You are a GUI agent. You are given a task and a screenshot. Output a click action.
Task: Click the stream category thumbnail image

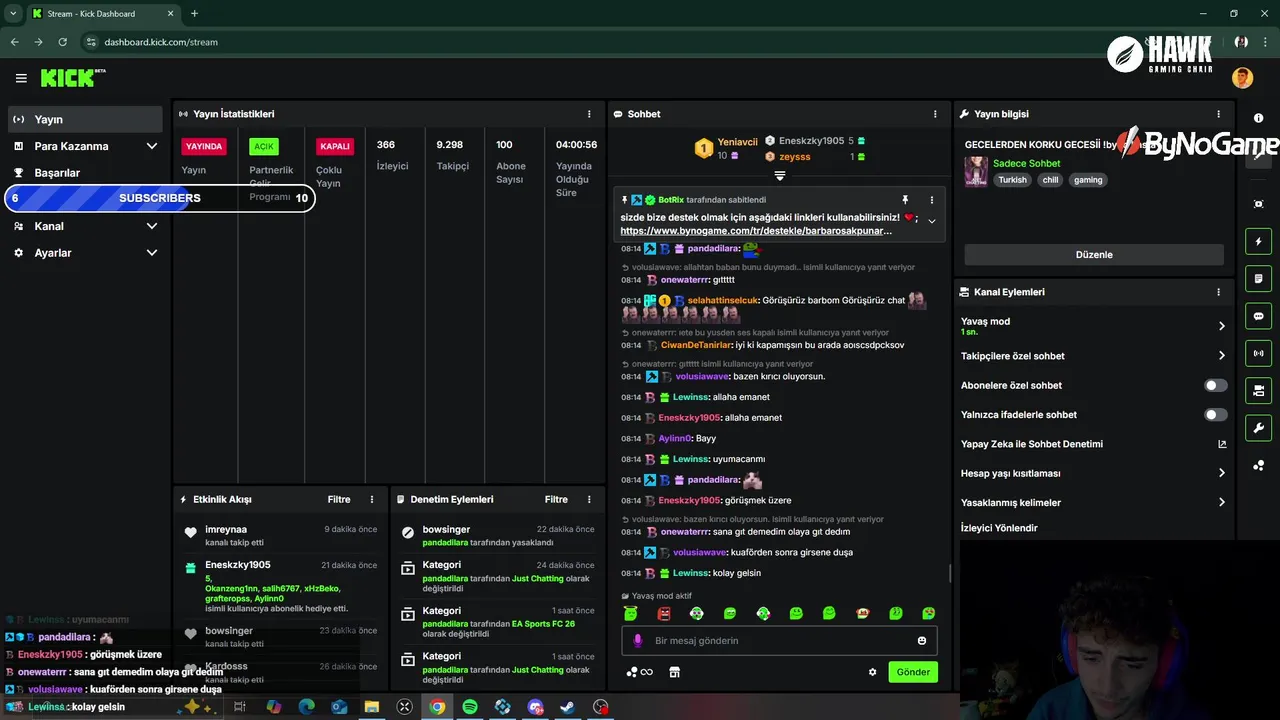[976, 172]
